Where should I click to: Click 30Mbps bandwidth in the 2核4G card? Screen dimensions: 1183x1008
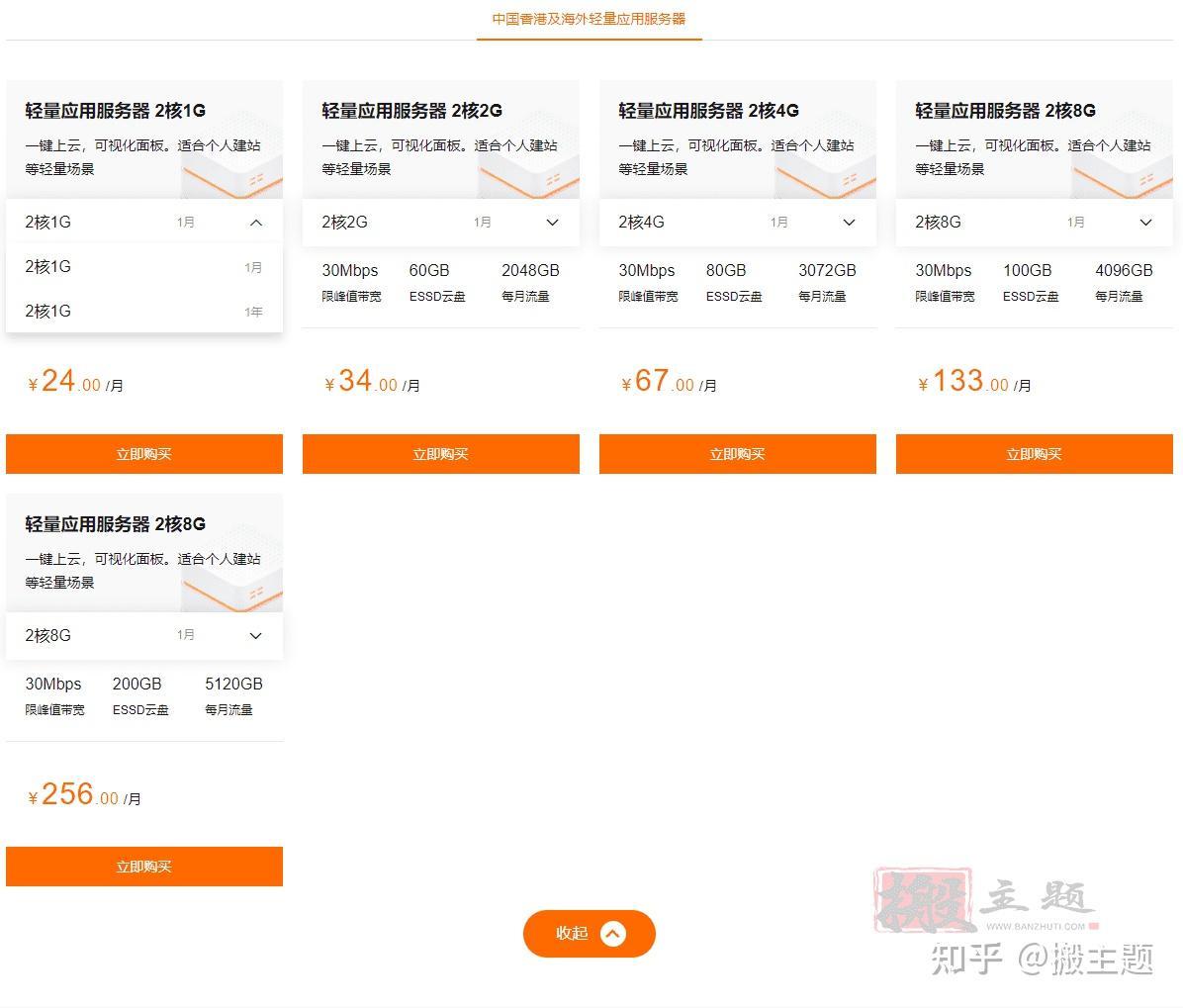point(647,271)
